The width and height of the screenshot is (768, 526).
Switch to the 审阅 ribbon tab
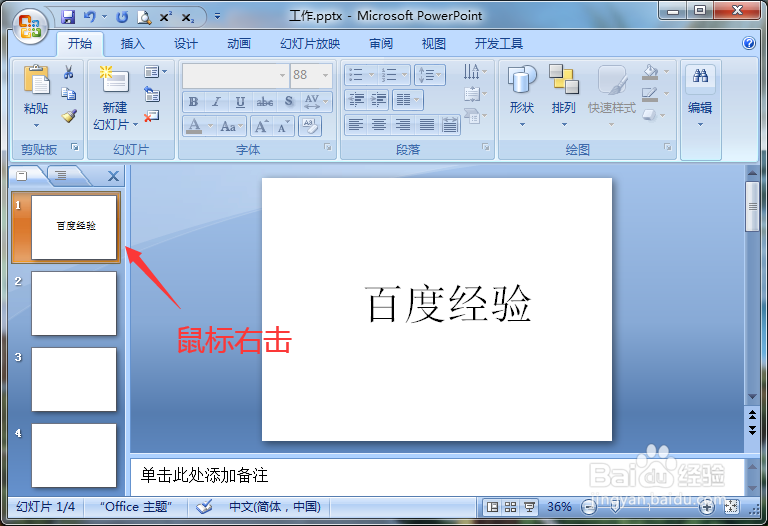coord(381,44)
